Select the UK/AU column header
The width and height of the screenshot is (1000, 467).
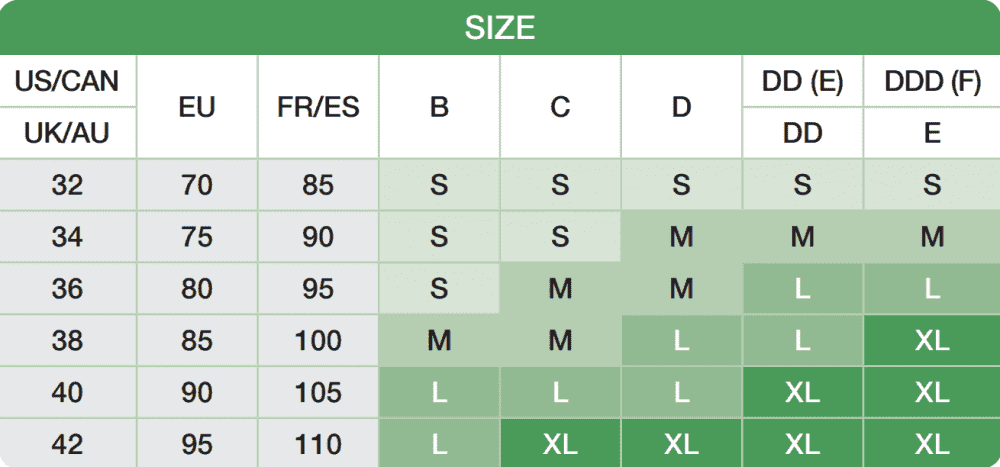(68, 133)
